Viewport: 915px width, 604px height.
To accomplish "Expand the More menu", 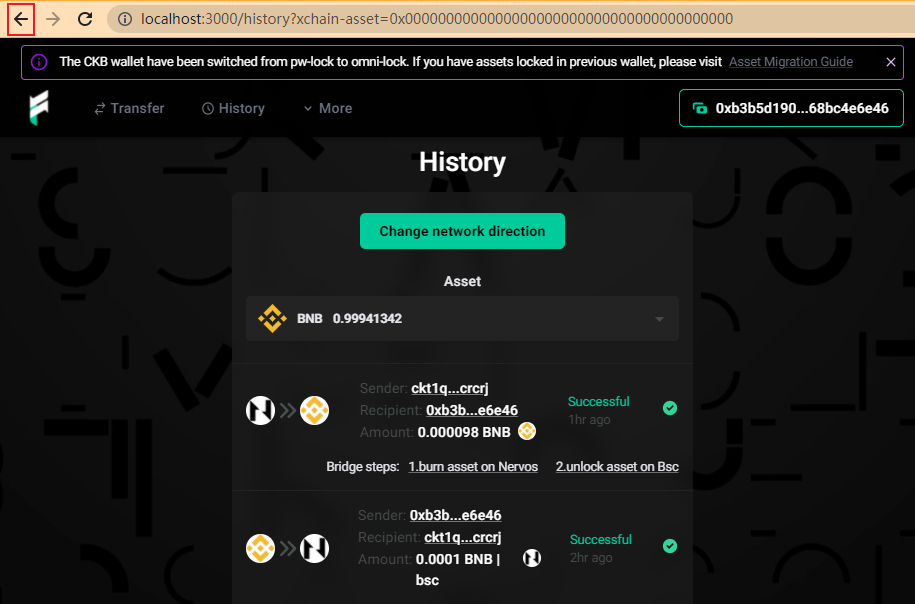I will pyautogui.click(x=328, y=109).
